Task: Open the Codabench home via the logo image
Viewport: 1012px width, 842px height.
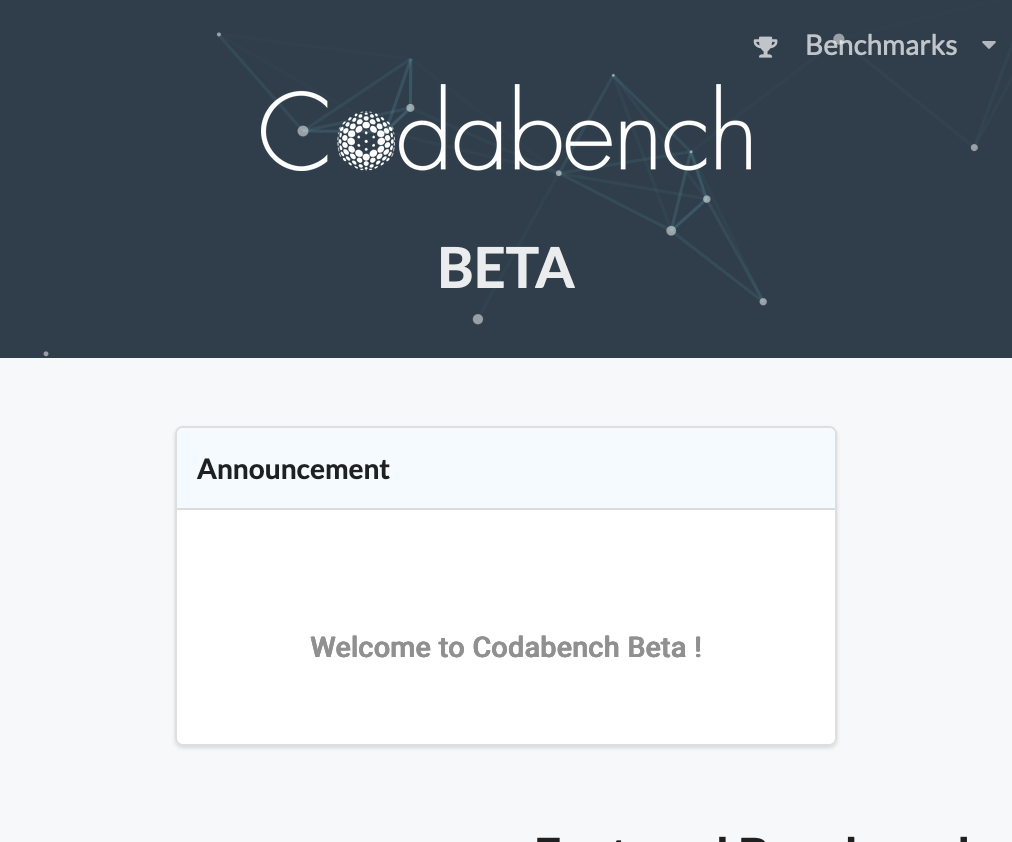Action: pos(505,130)
